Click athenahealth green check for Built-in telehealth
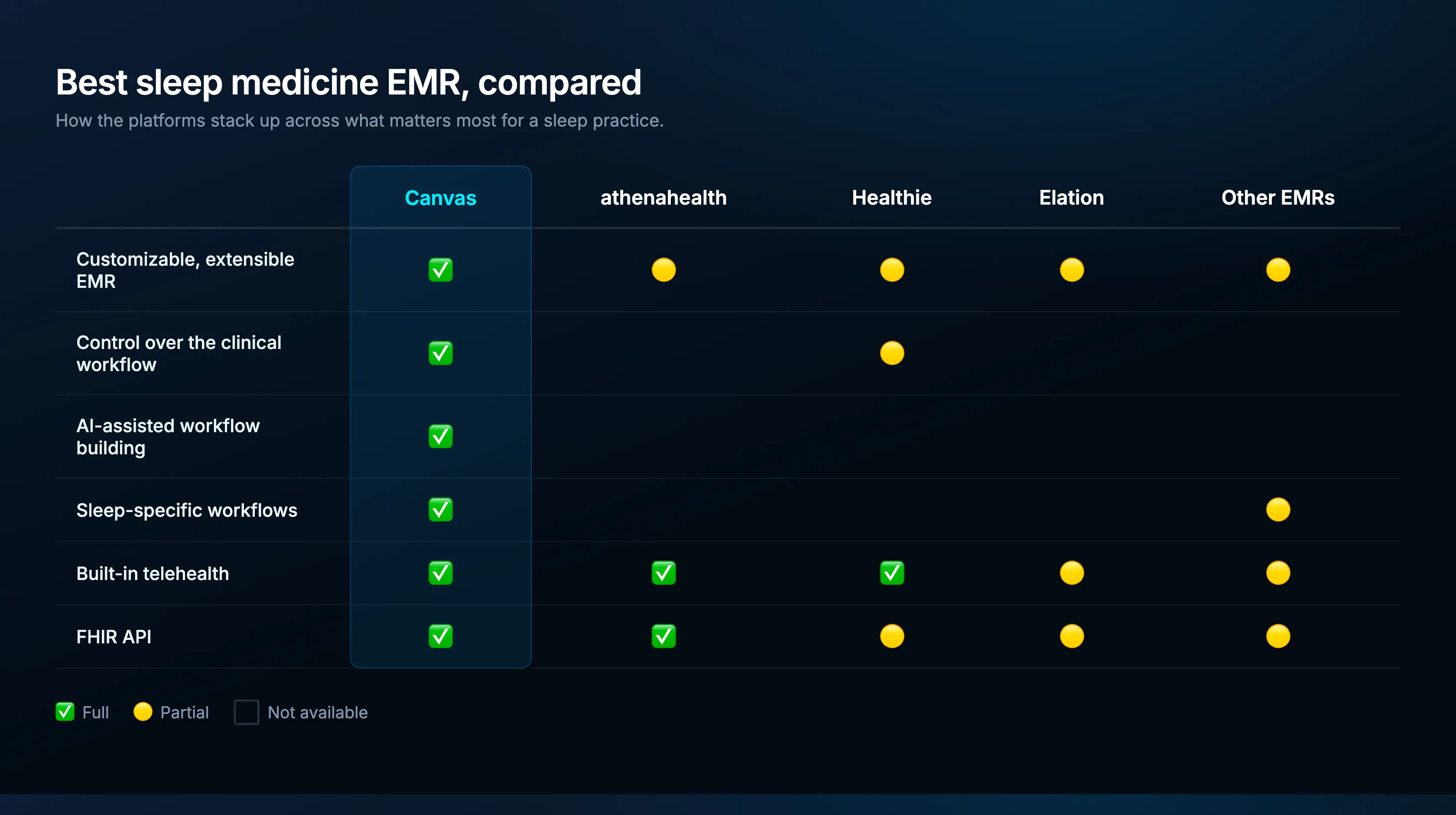The height and width of the screenshot is (815, 1456). pyautogui.click(x=663, y=573)
